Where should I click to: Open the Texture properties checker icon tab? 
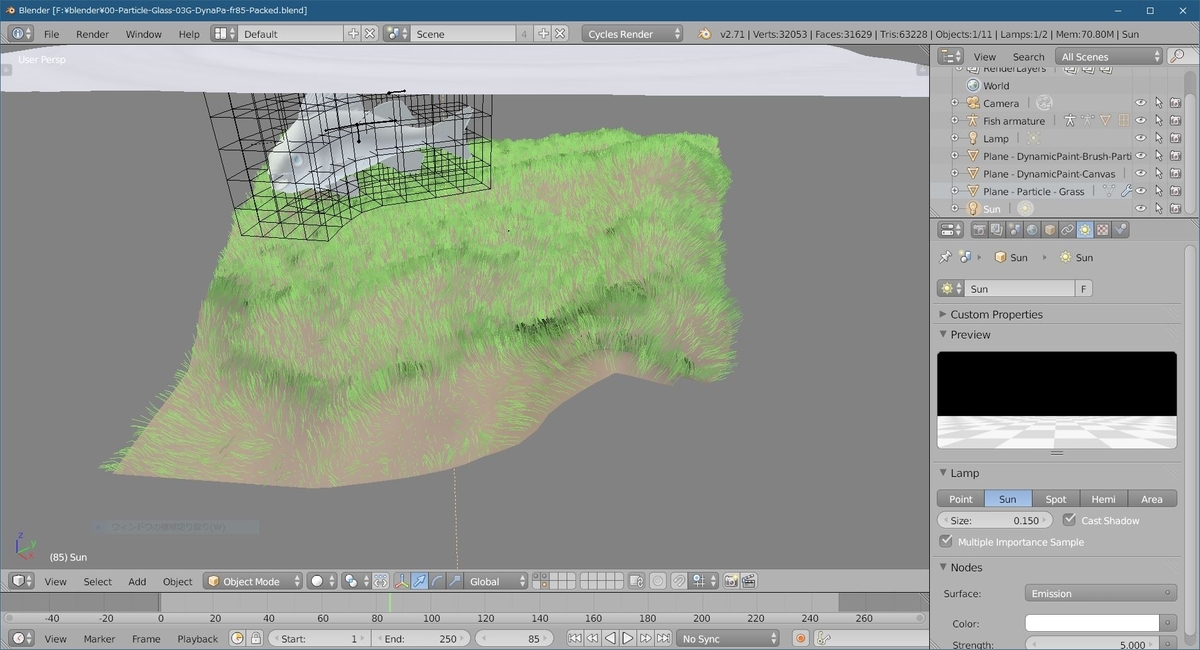coord(1102,230)
